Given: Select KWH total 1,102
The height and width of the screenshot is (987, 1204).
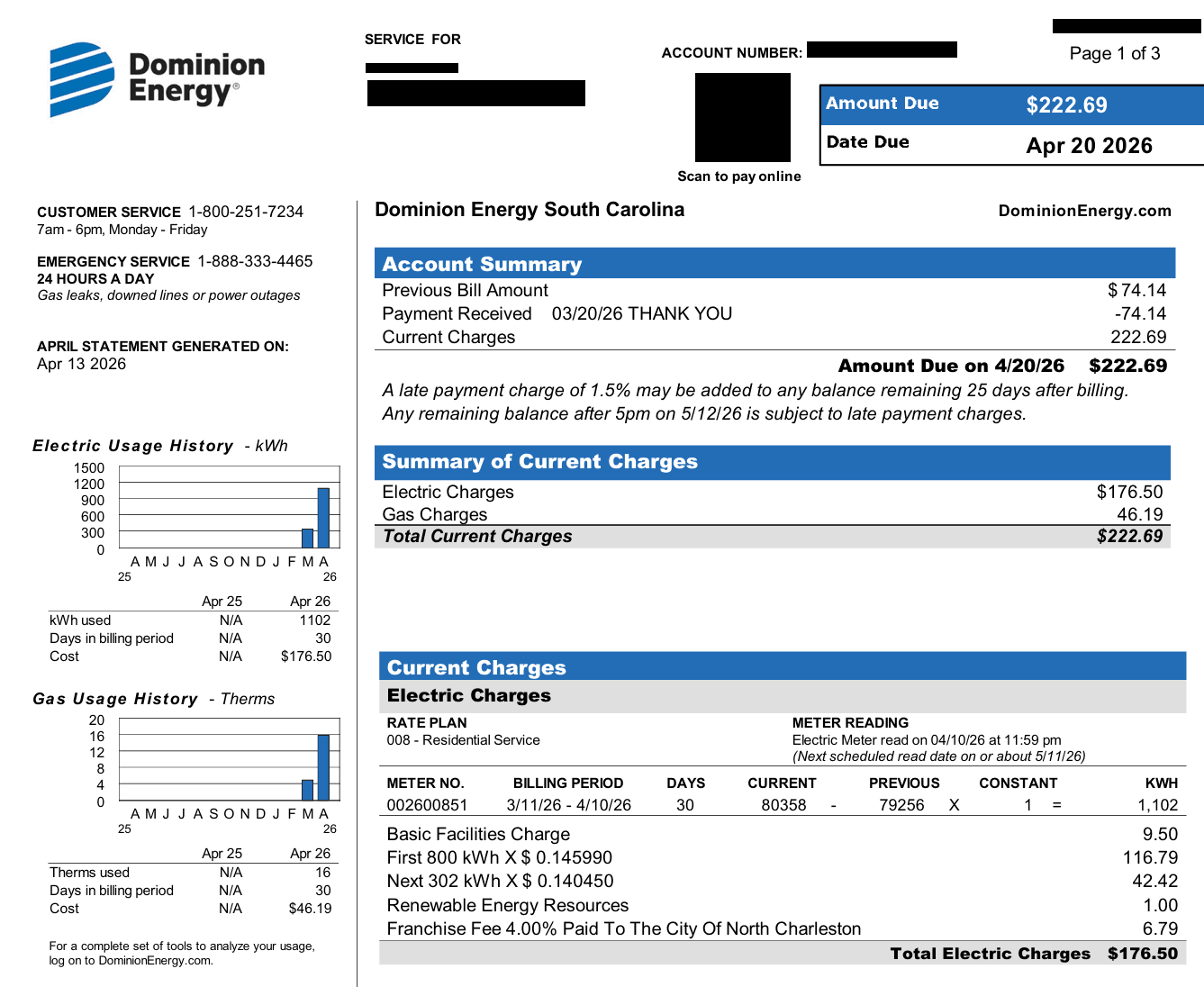Looking at the screenshot, I should (x=1158, y=805).
